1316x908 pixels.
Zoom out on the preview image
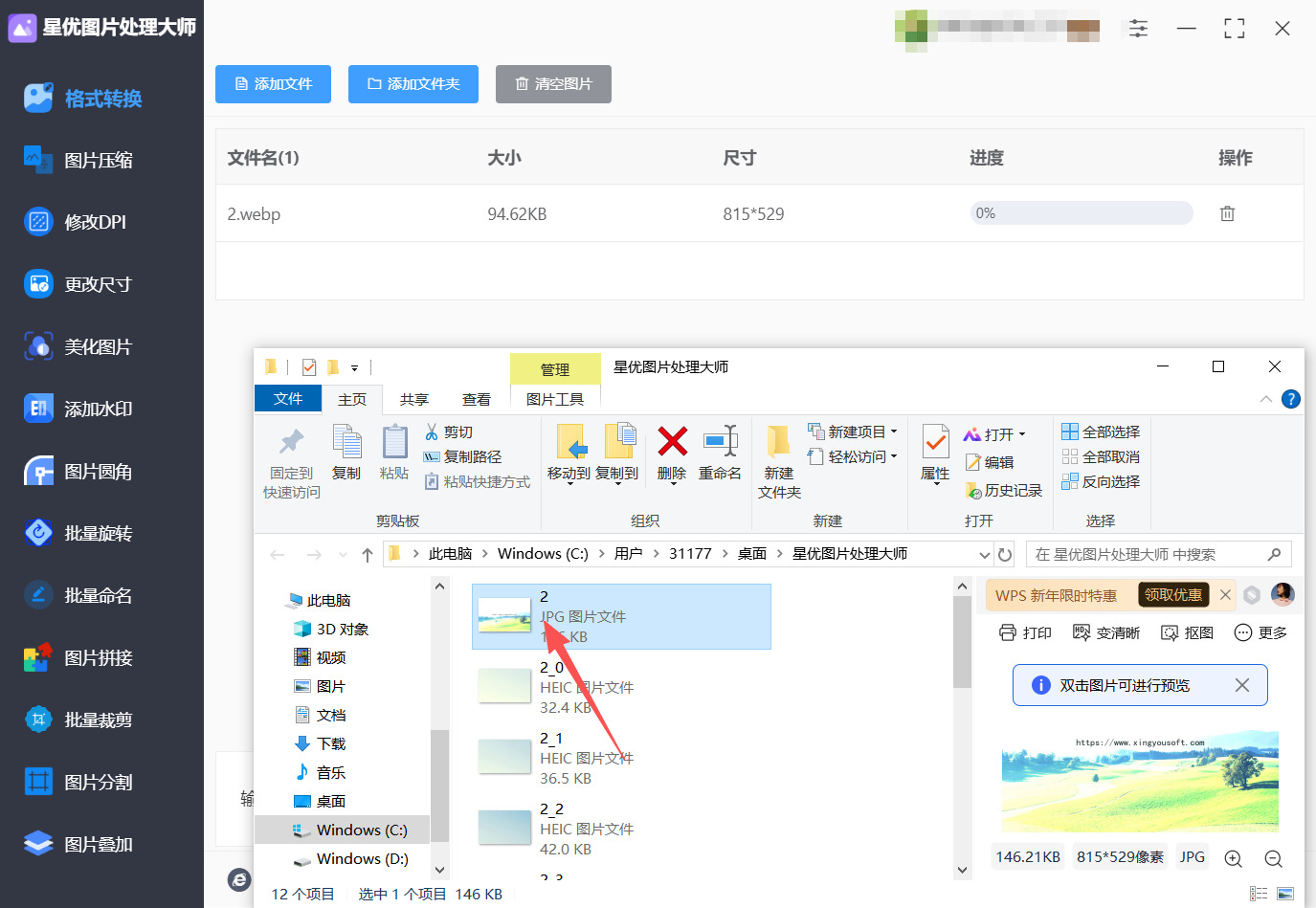coord(1273,858)
